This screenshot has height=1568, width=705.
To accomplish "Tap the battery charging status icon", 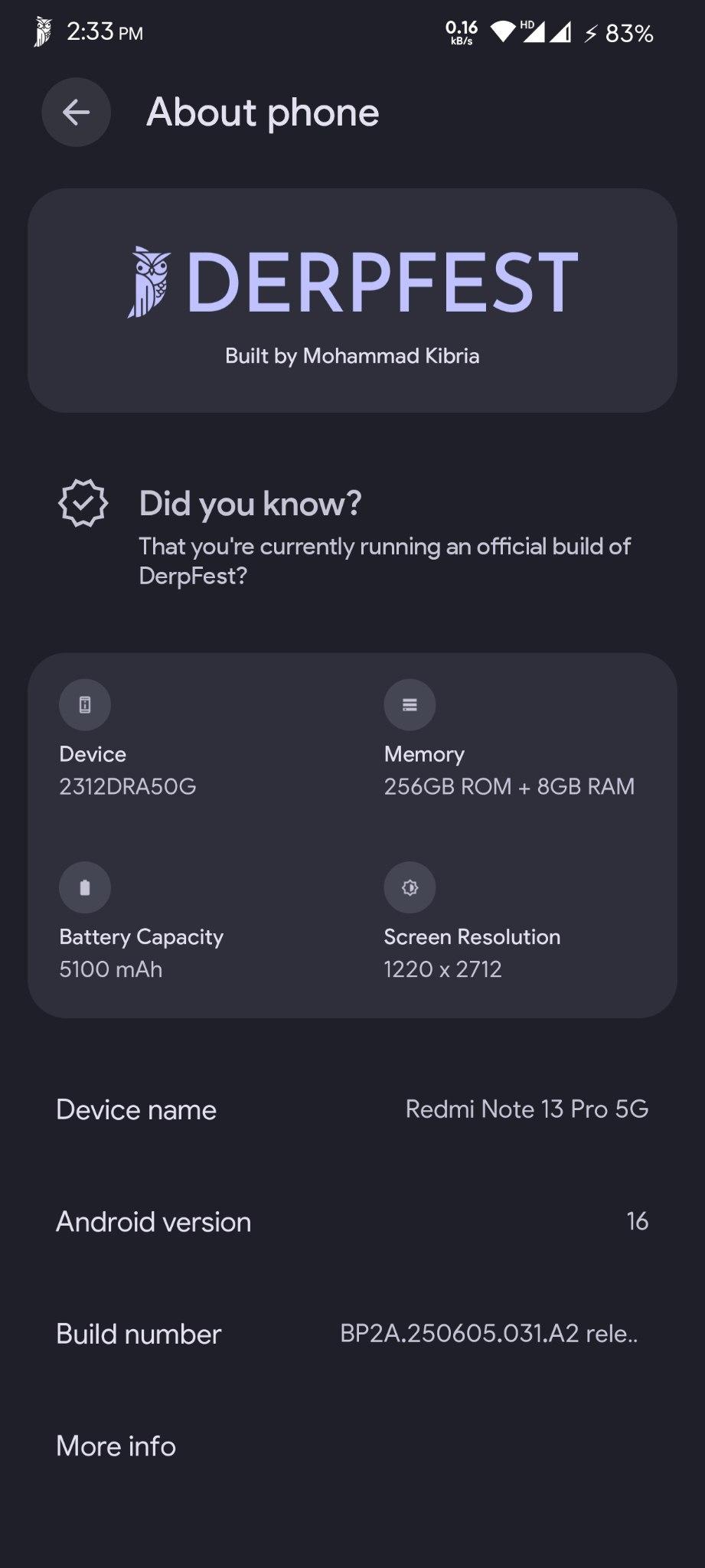I will click(x=590, y=33).
